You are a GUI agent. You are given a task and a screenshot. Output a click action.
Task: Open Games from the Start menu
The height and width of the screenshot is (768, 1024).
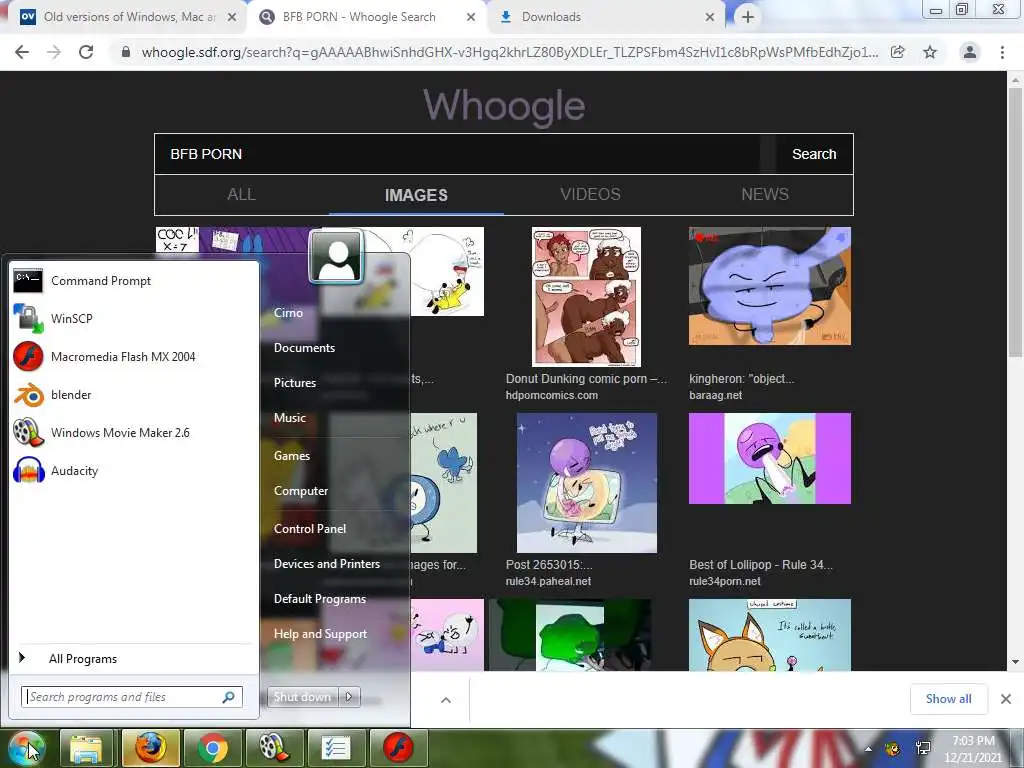tap(291, 456)
